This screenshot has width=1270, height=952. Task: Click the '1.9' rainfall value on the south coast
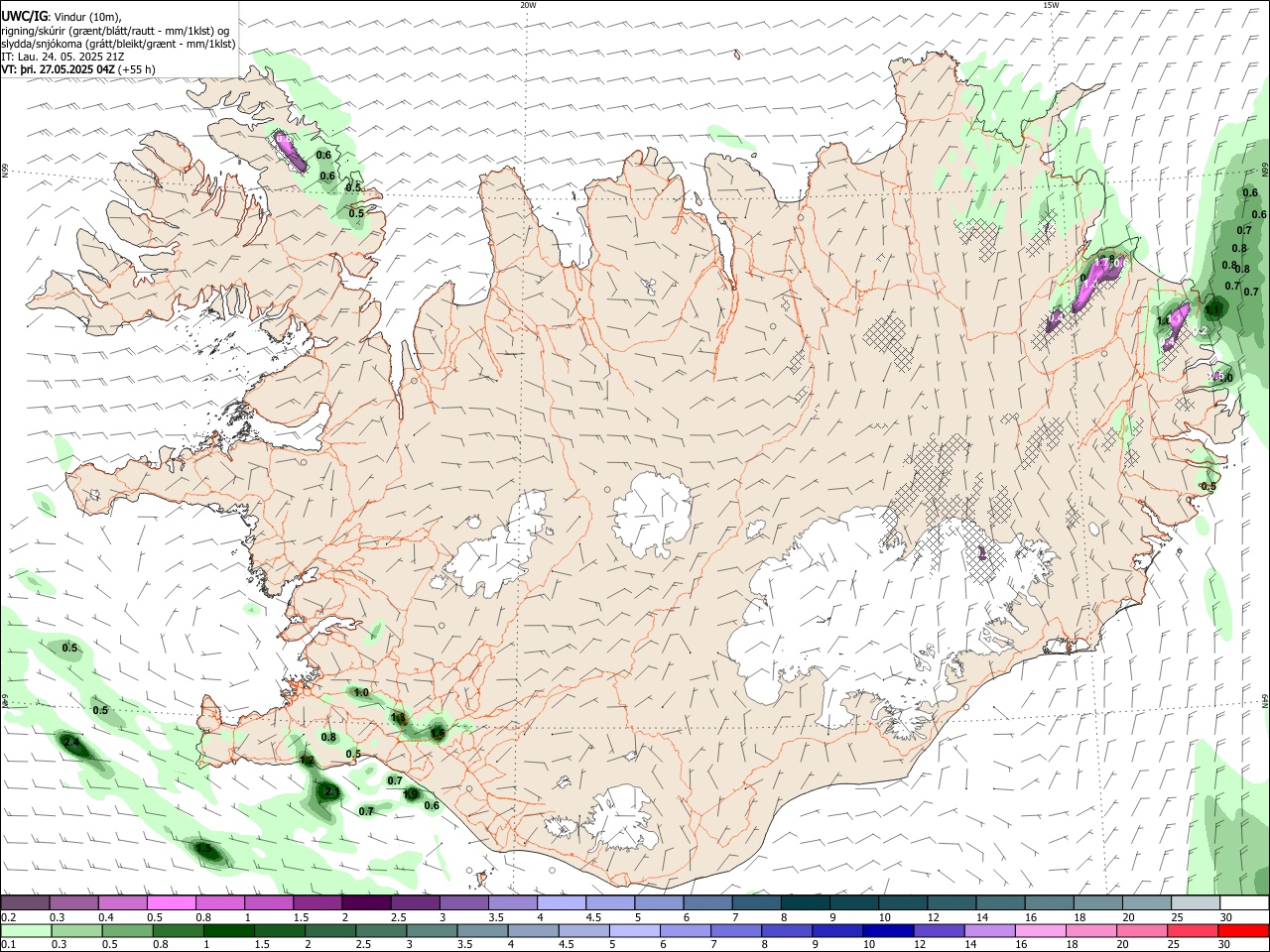(410, 793)
